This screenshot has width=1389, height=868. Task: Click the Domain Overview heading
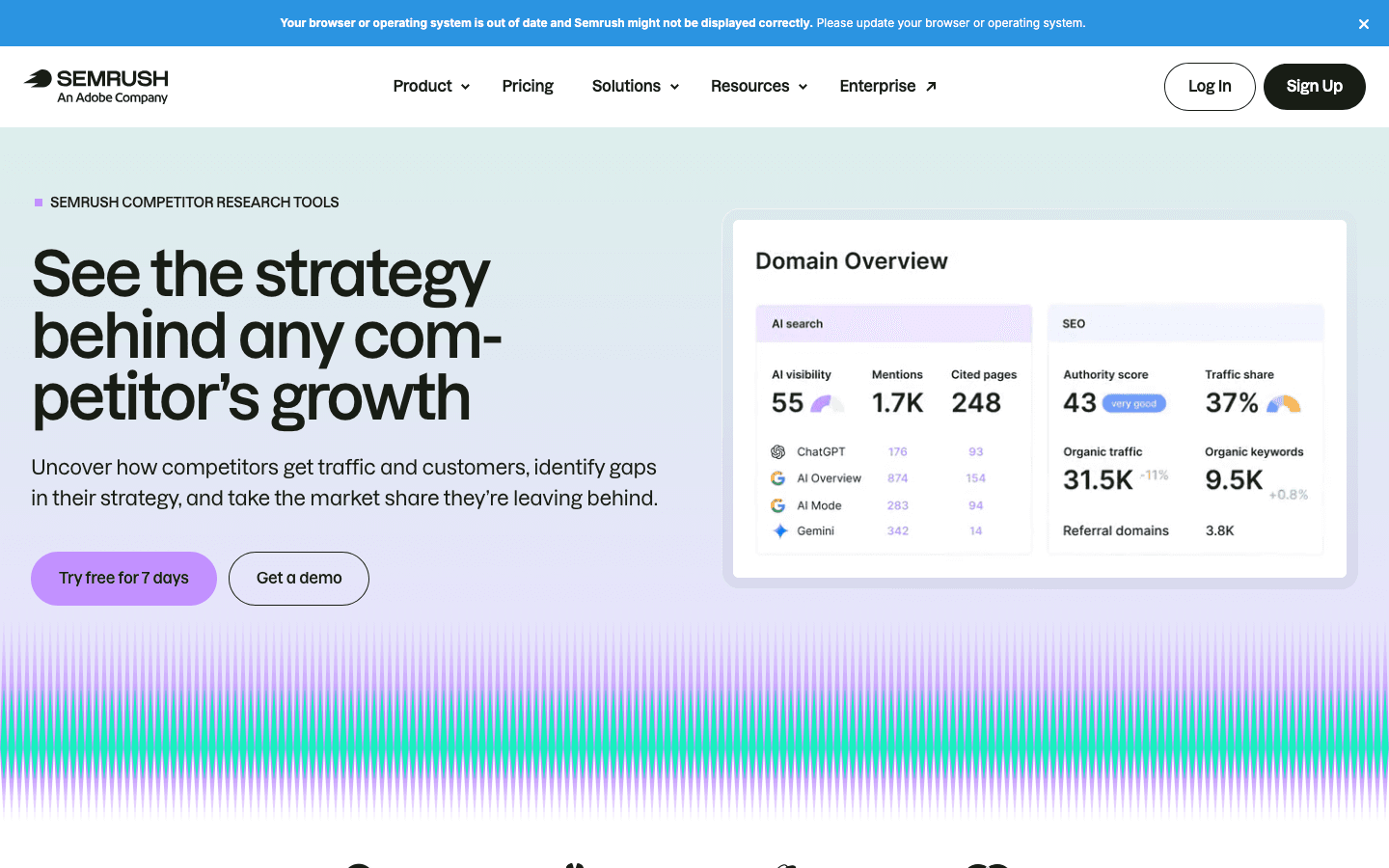[x=852, y=261]
